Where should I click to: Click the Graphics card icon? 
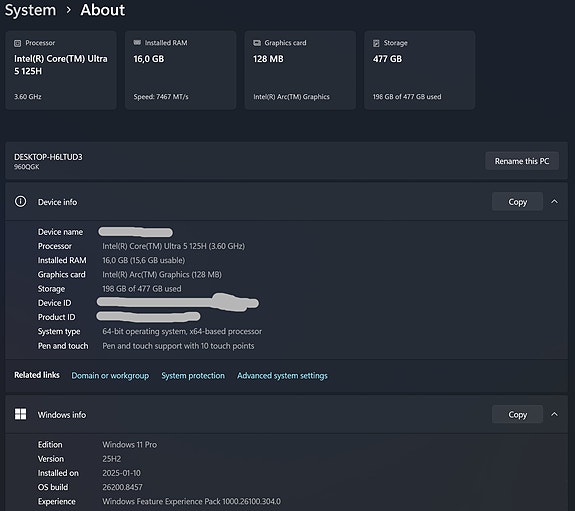(x=257, y=43)
